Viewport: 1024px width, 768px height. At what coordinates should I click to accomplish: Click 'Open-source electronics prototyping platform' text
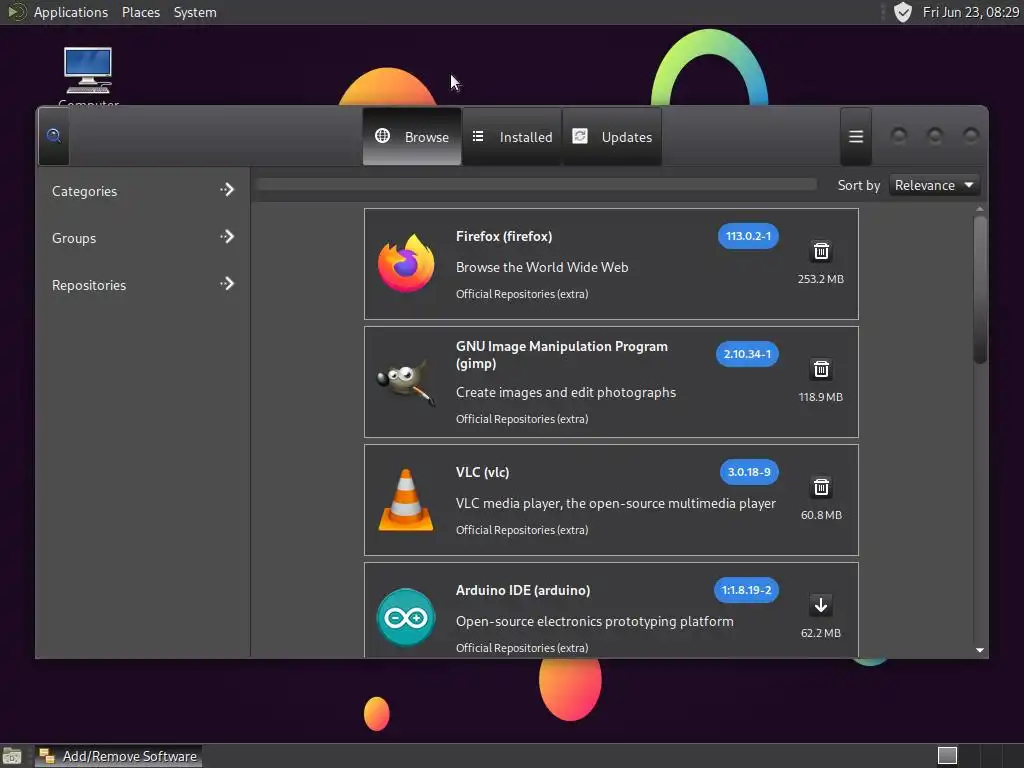[594, 621]
